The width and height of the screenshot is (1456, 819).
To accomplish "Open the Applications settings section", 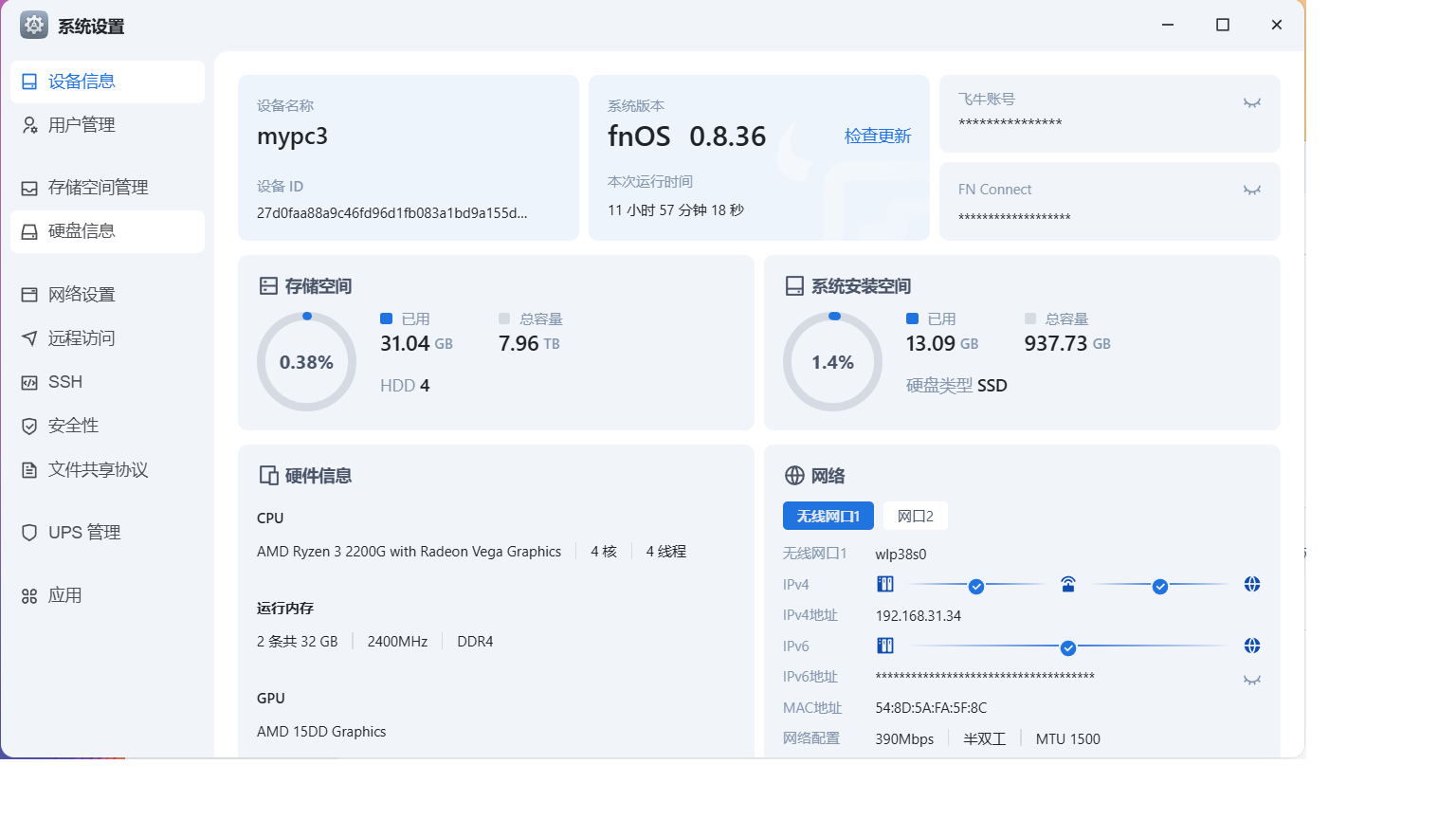I will point(64,595).
